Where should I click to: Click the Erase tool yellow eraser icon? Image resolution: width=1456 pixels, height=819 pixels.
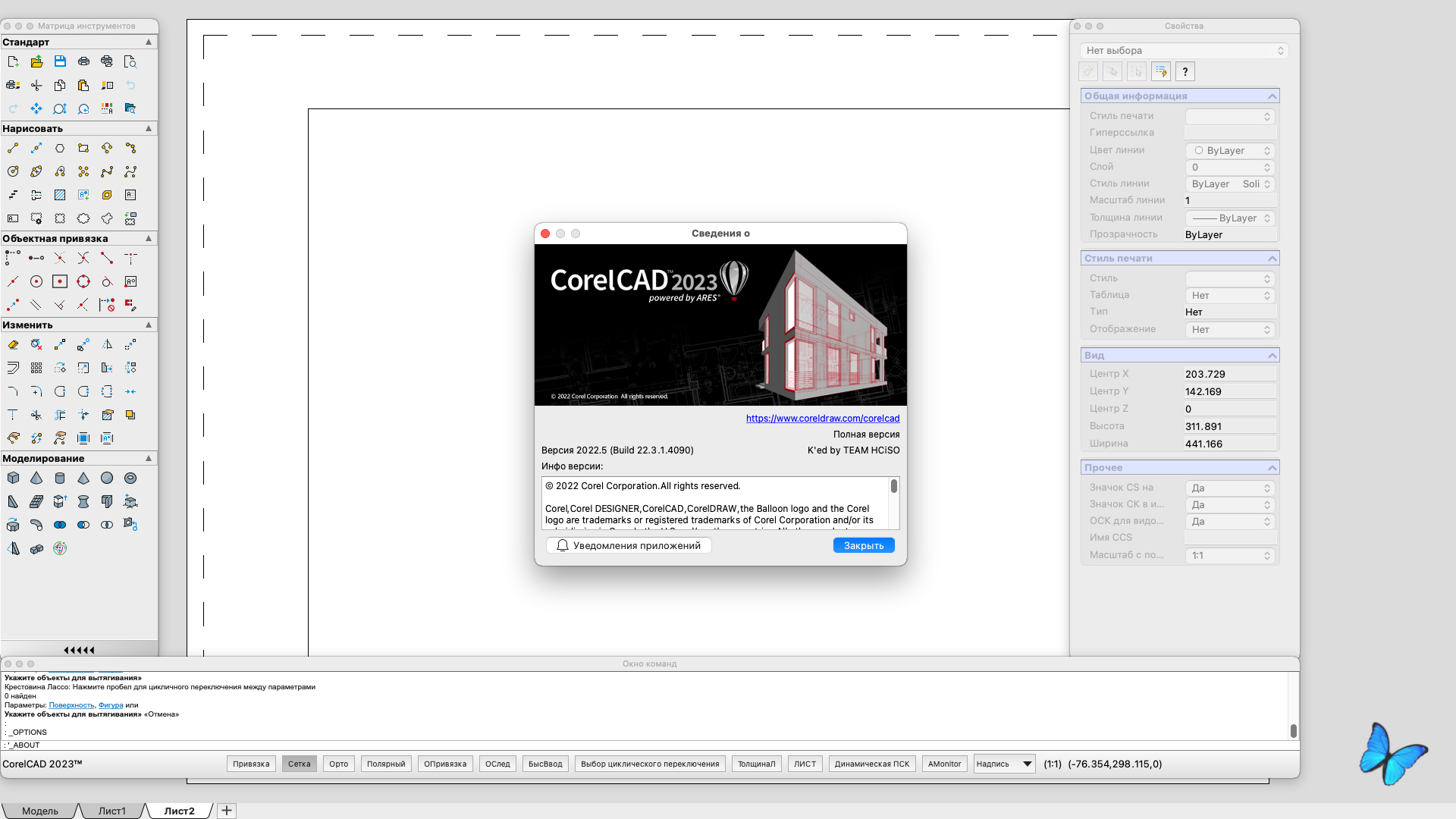pyautogui.click(x=13, y=344)
